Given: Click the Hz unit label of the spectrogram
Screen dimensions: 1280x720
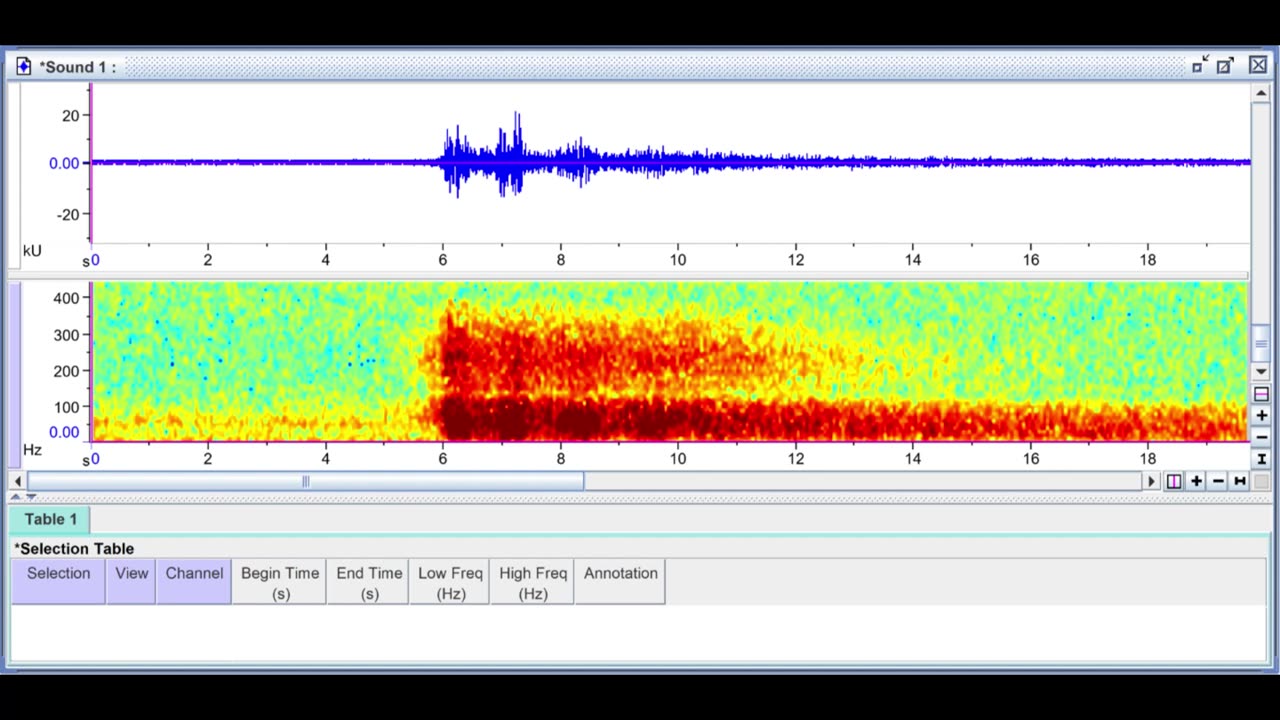Looking at the screenshot, I should click(32, 450).
